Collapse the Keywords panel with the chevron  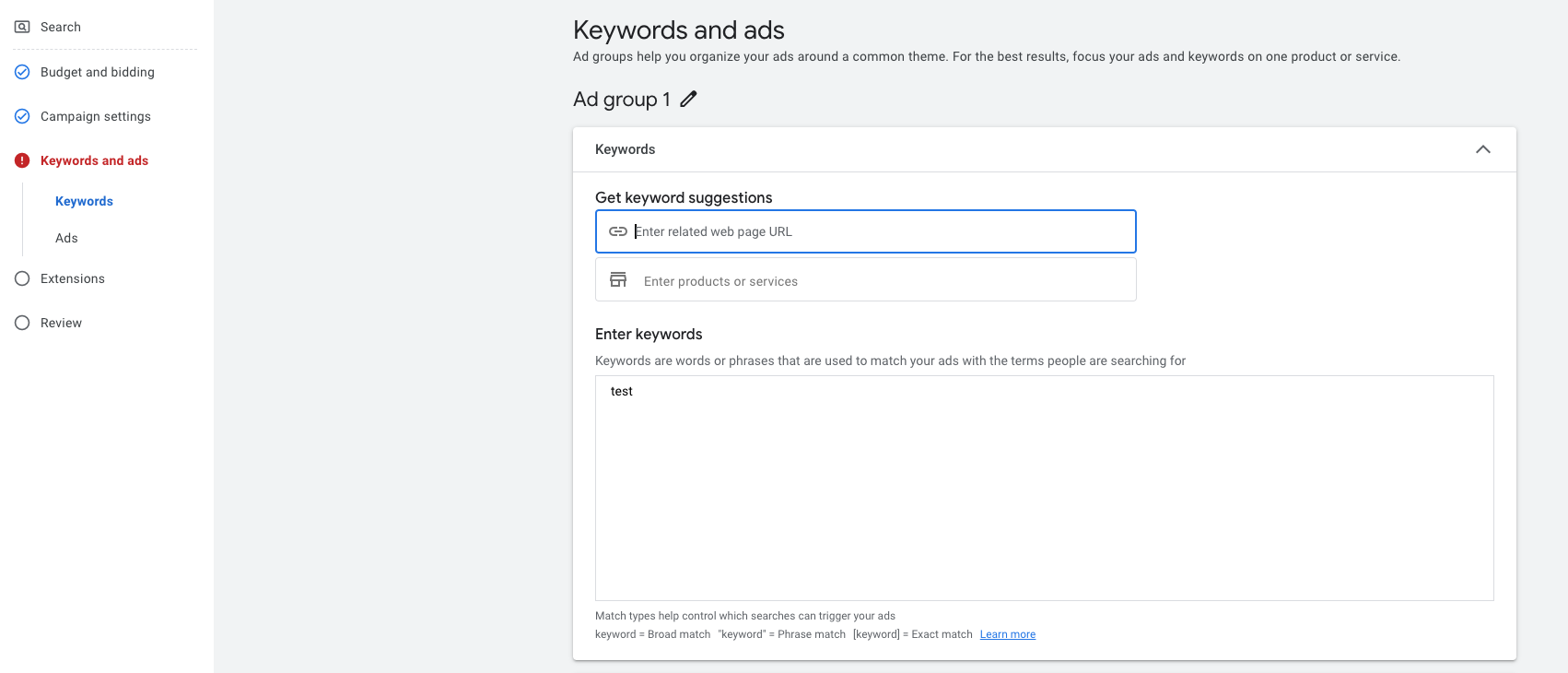(1483, 149)
